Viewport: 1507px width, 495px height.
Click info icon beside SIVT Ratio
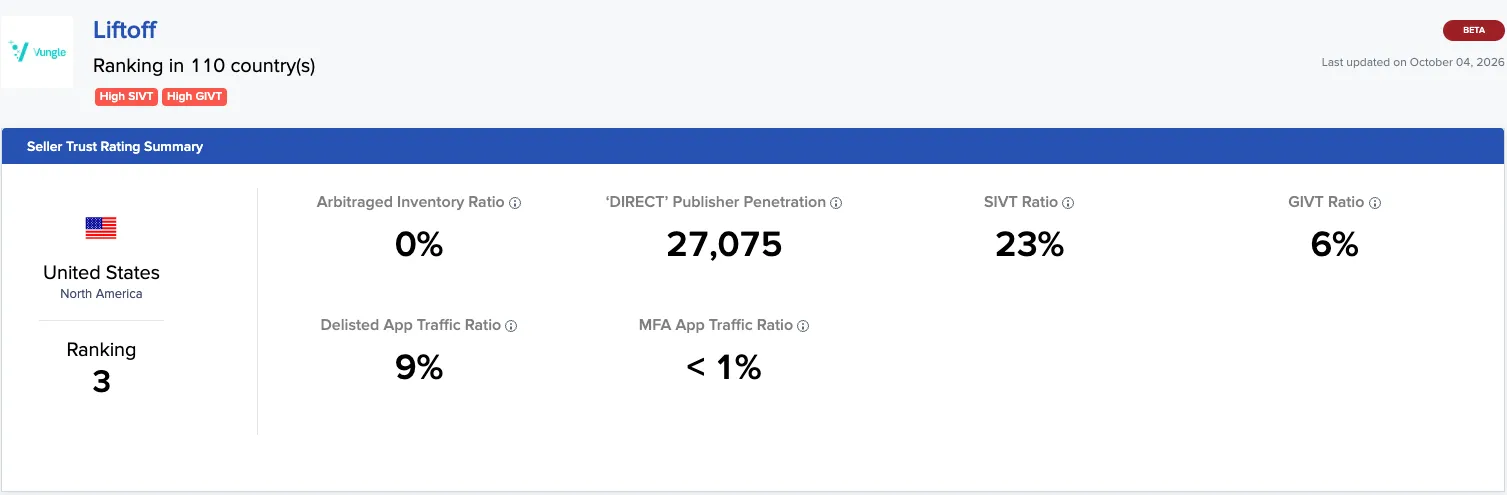(x=1068, y=203)
